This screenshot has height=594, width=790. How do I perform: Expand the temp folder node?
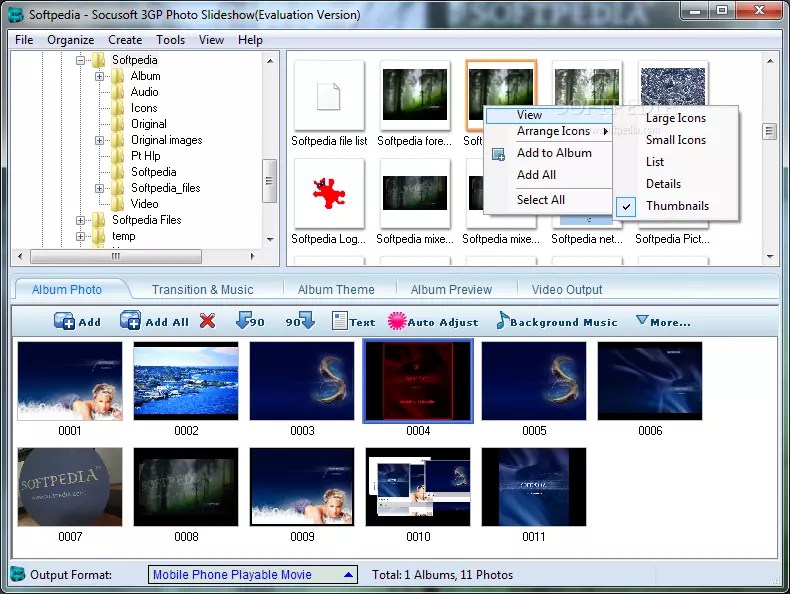tap(80, 236)
